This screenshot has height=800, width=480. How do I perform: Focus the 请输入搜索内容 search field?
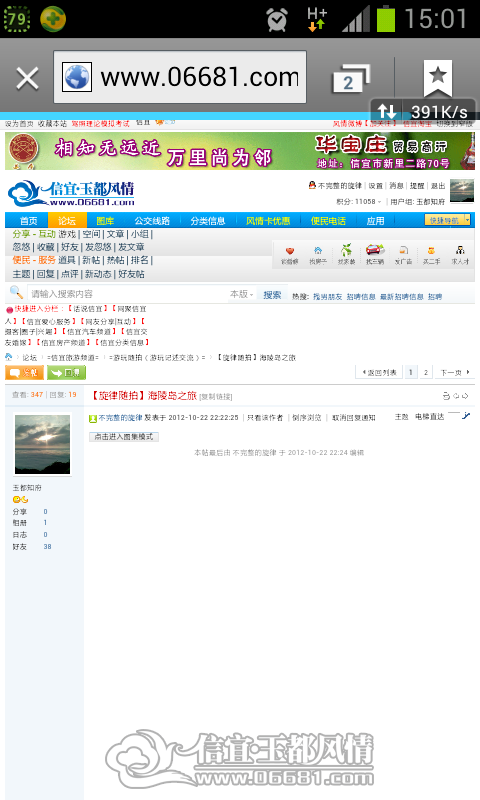point(128,294)
